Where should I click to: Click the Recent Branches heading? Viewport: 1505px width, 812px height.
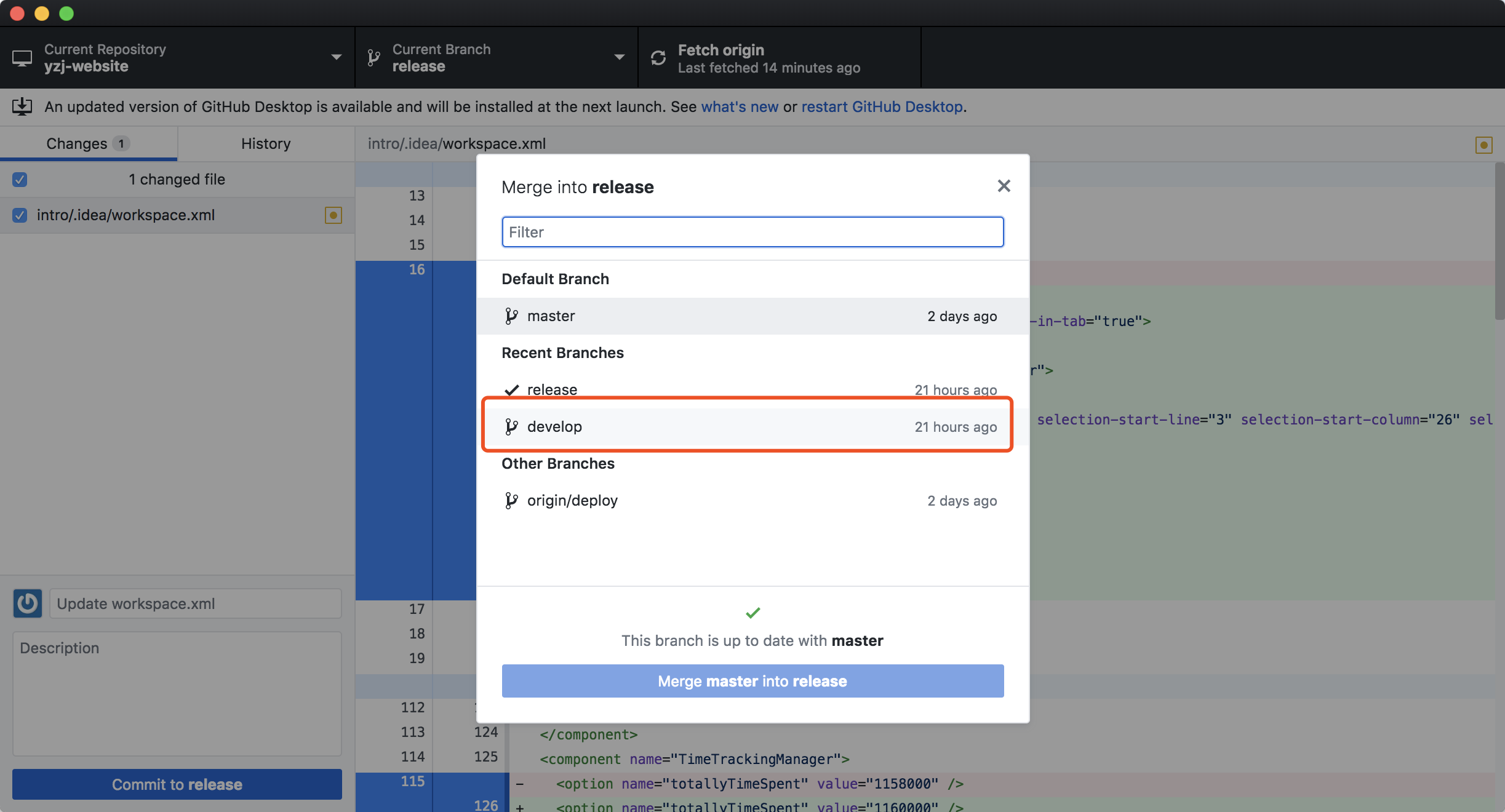(x=562, y=352)
